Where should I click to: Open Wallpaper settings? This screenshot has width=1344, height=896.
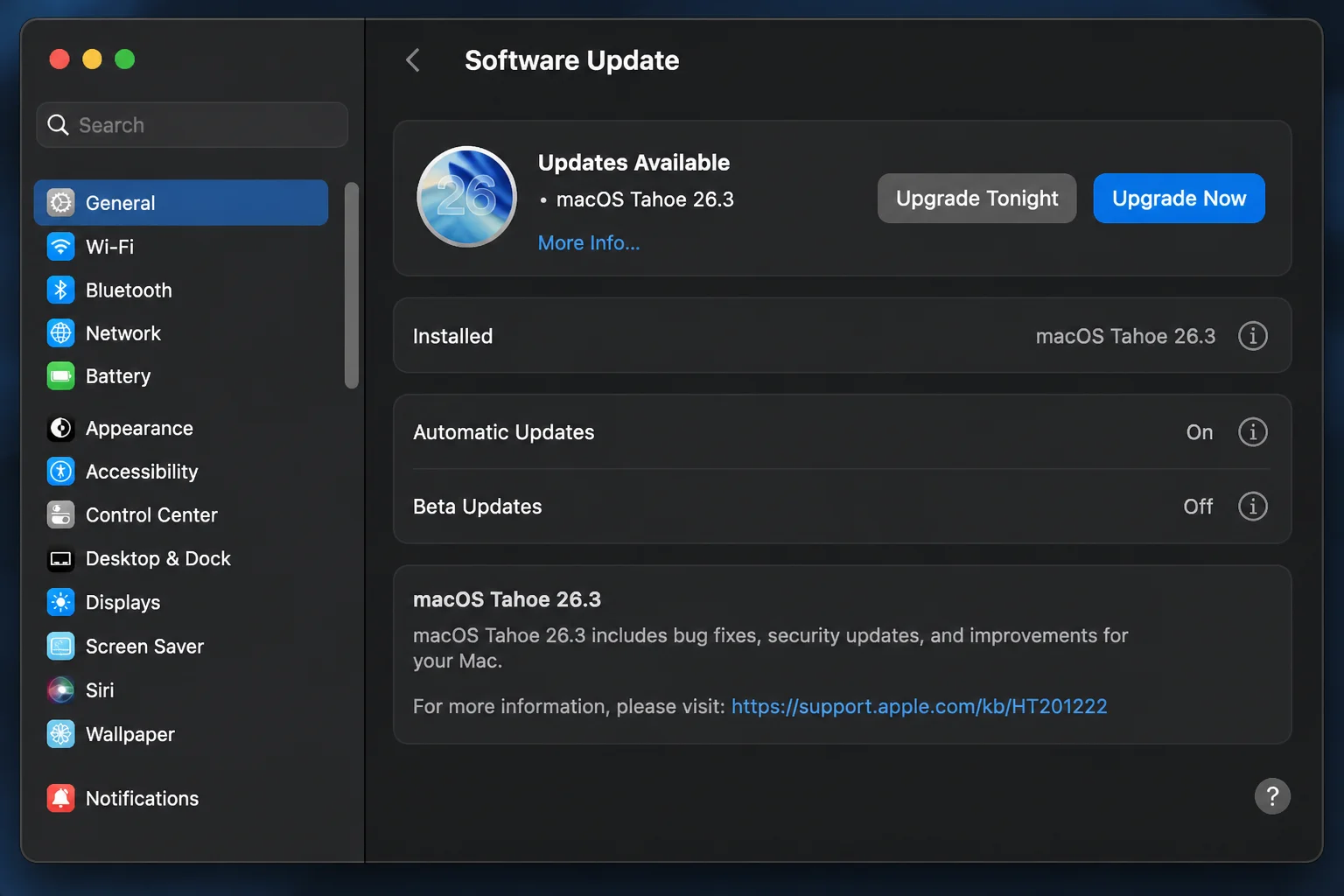[181, 734]
